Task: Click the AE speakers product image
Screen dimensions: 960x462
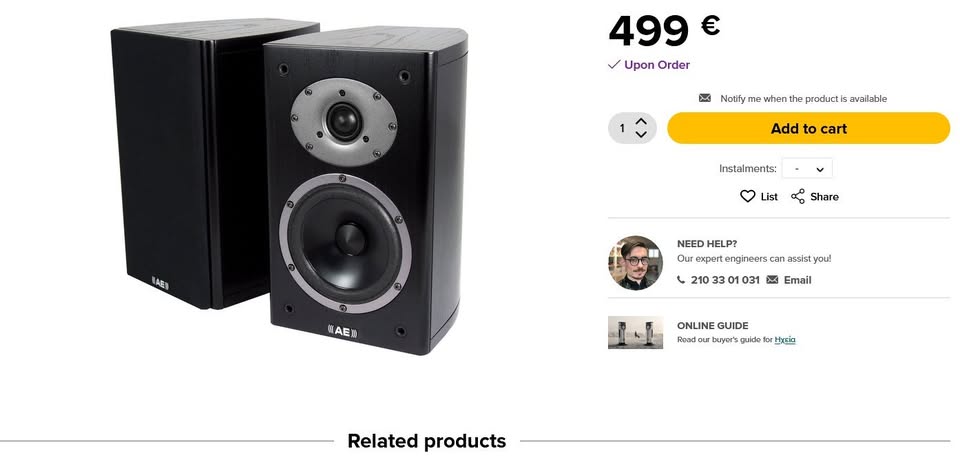Action: click(x=288, y=185)
